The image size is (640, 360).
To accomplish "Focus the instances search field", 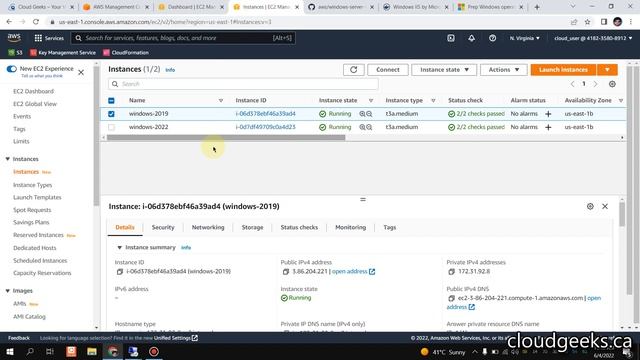I will tap(243, 84).
